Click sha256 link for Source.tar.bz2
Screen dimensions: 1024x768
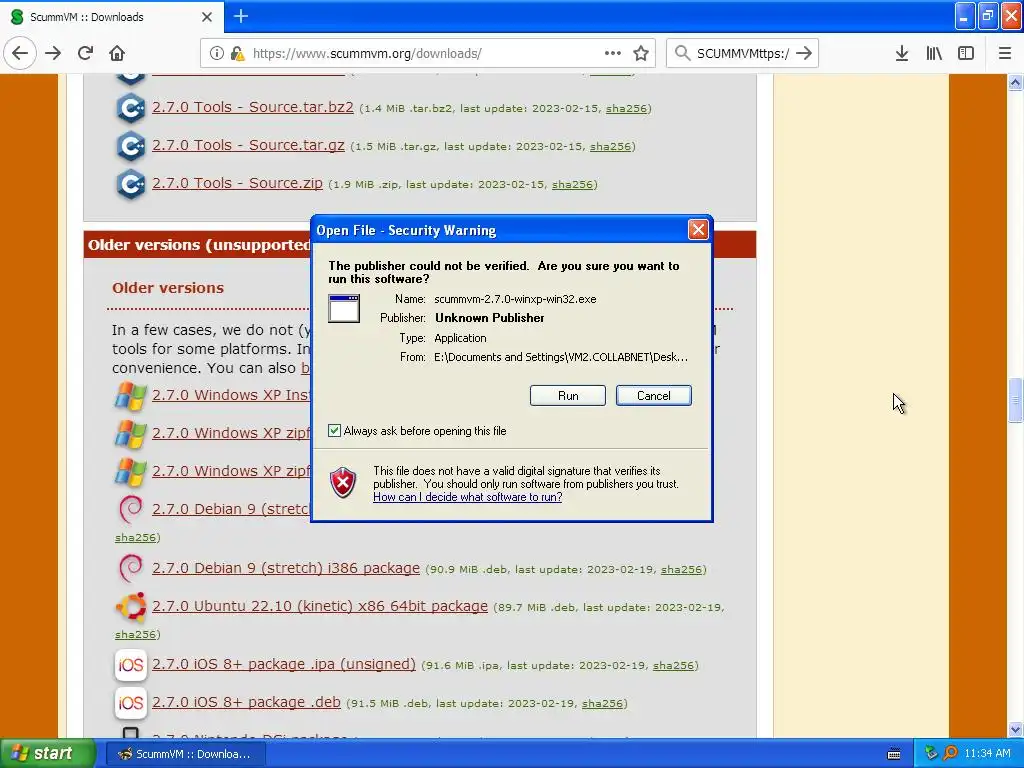626,108
